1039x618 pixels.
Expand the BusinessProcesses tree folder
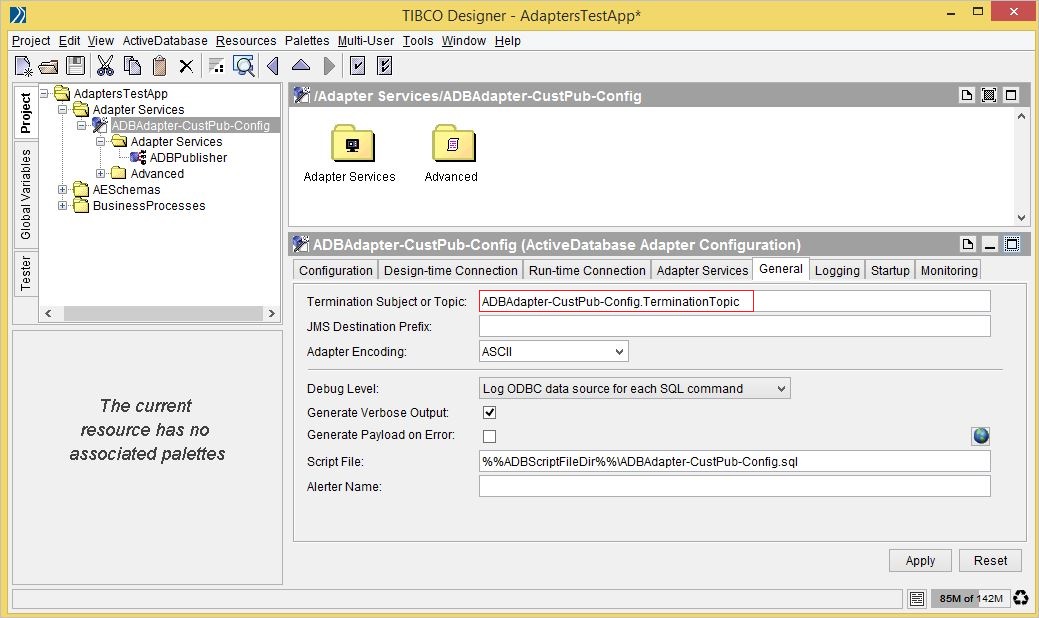pyautogui.click(x=62, y=205)
